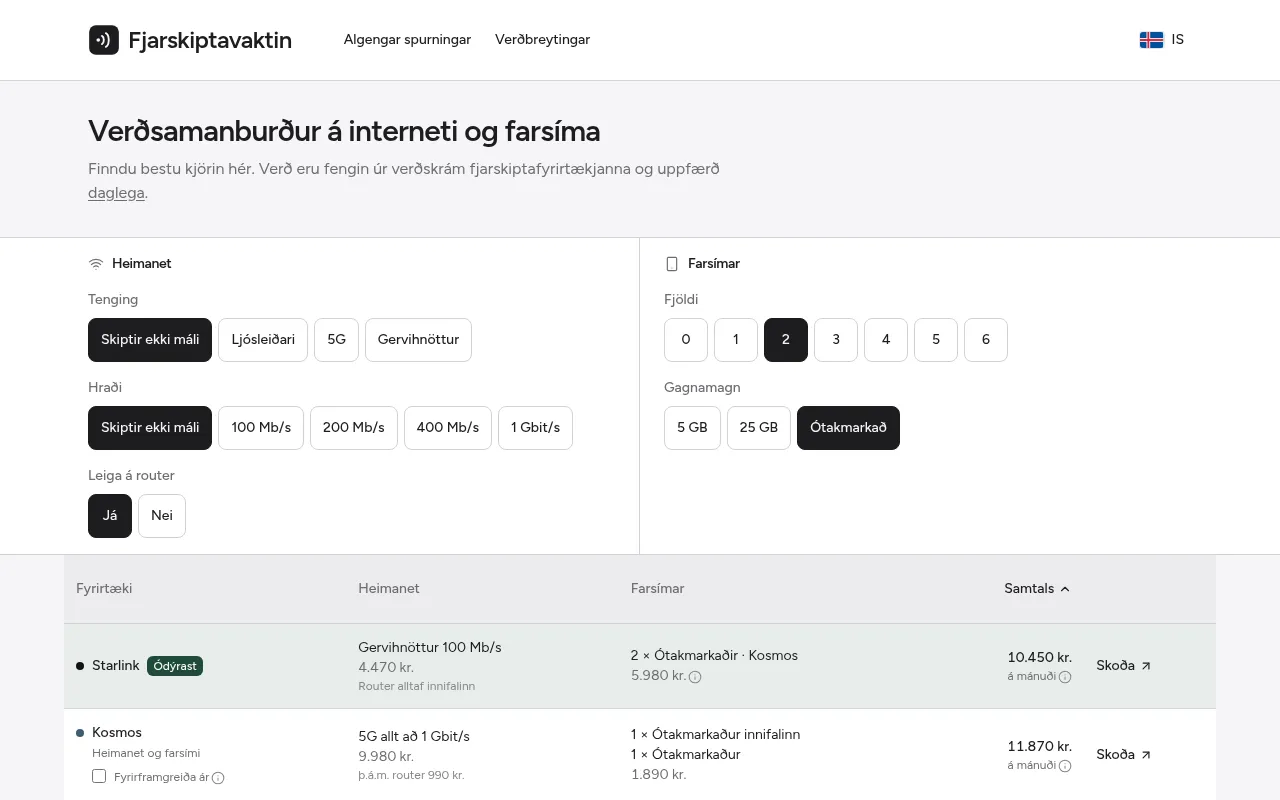Image resolution: width=1280 pixels, height=800 pixels.
Task: Click the info icon under 11.870 kr.
Action: pyautogui.click(x=1065, y=766)
